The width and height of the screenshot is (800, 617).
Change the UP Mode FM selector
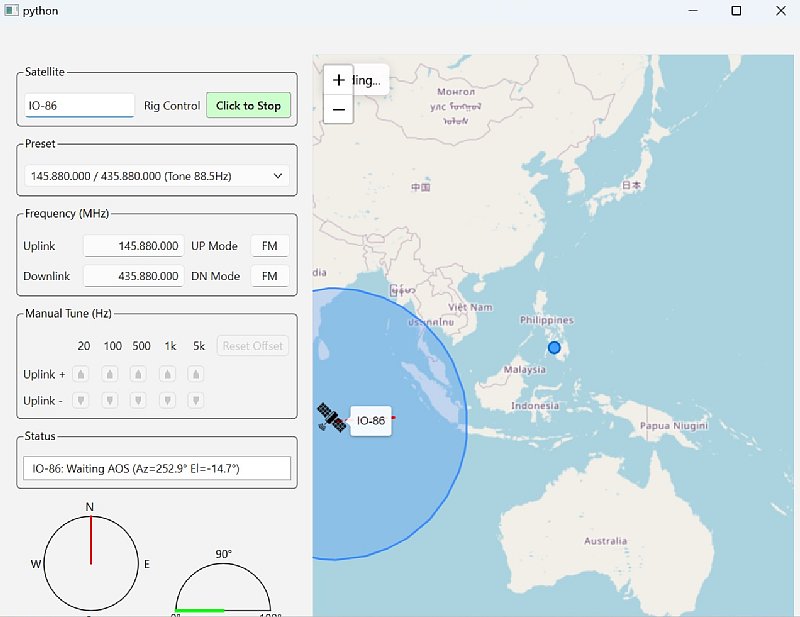pyautogui.click(x=270, y=246)
